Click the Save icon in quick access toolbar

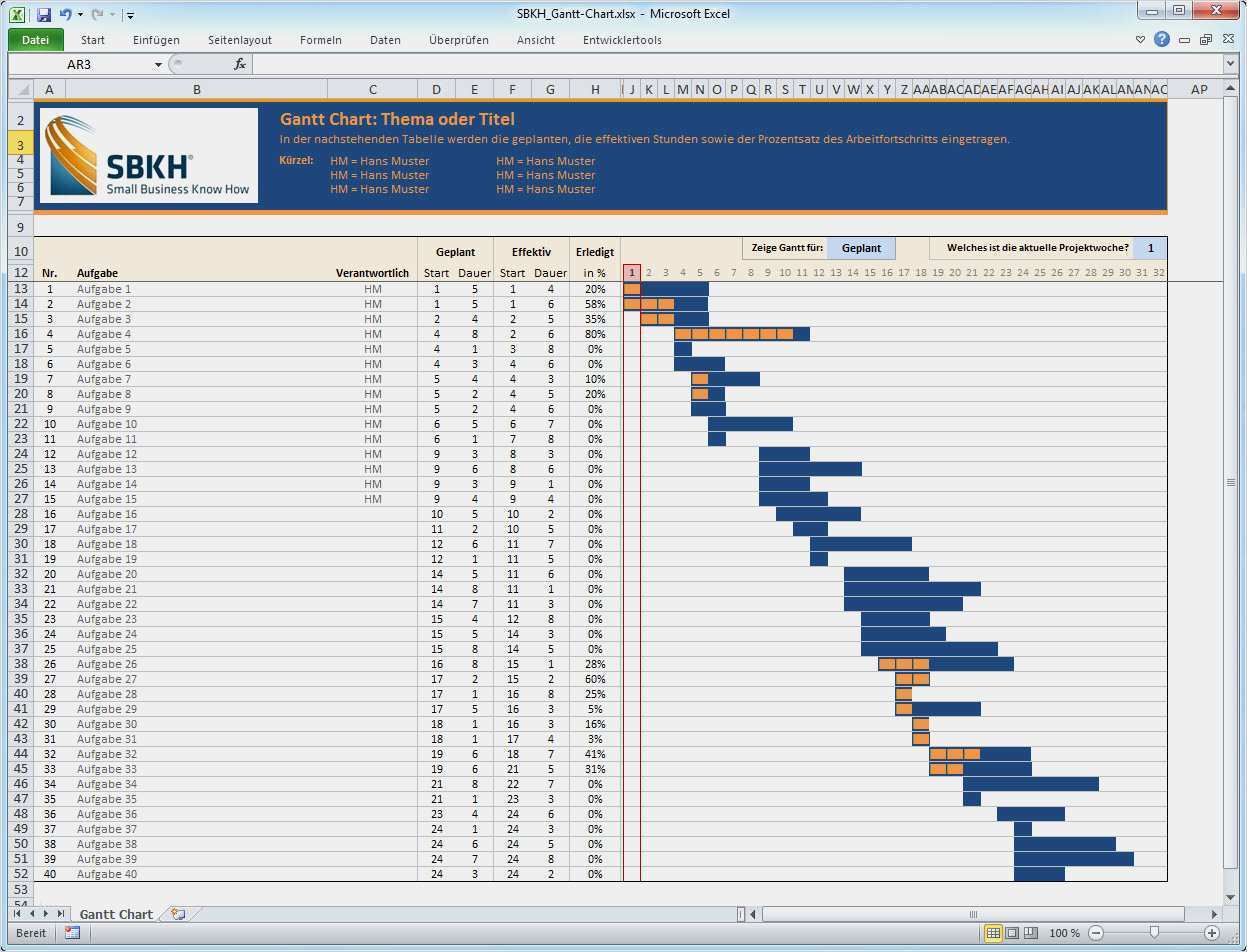tap(43, 15)
